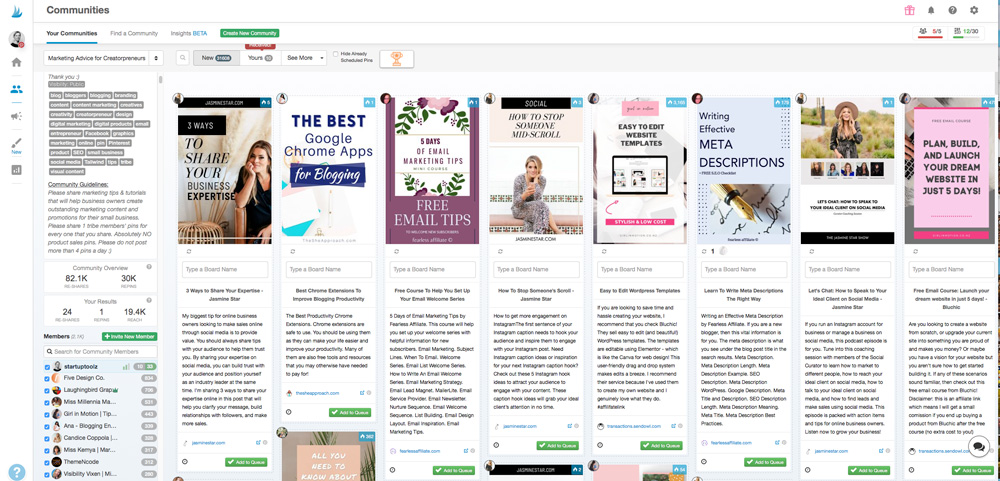Screen dimensions: 1000x481
Task: Open the bar chart insights sidebar icon
Action: pos(16,170)
